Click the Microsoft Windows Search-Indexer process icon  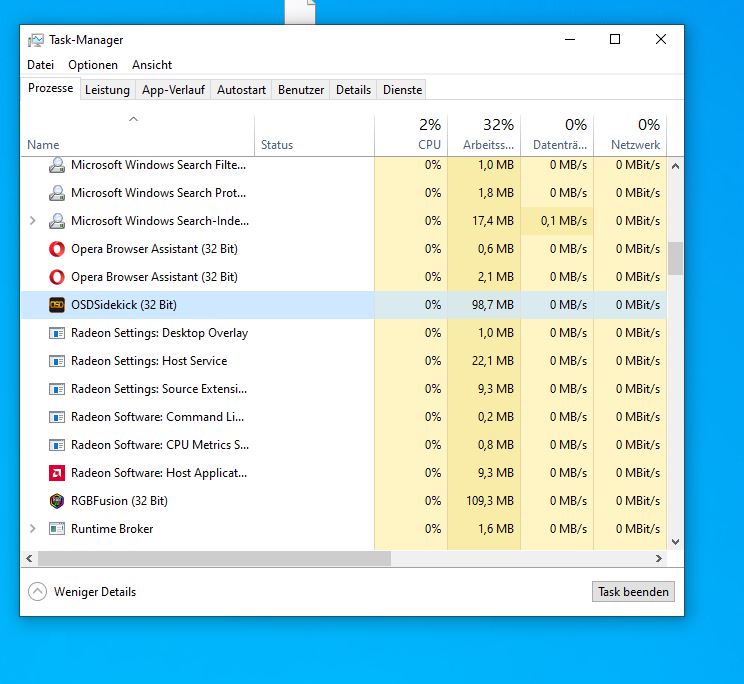[x=57, y=221]
